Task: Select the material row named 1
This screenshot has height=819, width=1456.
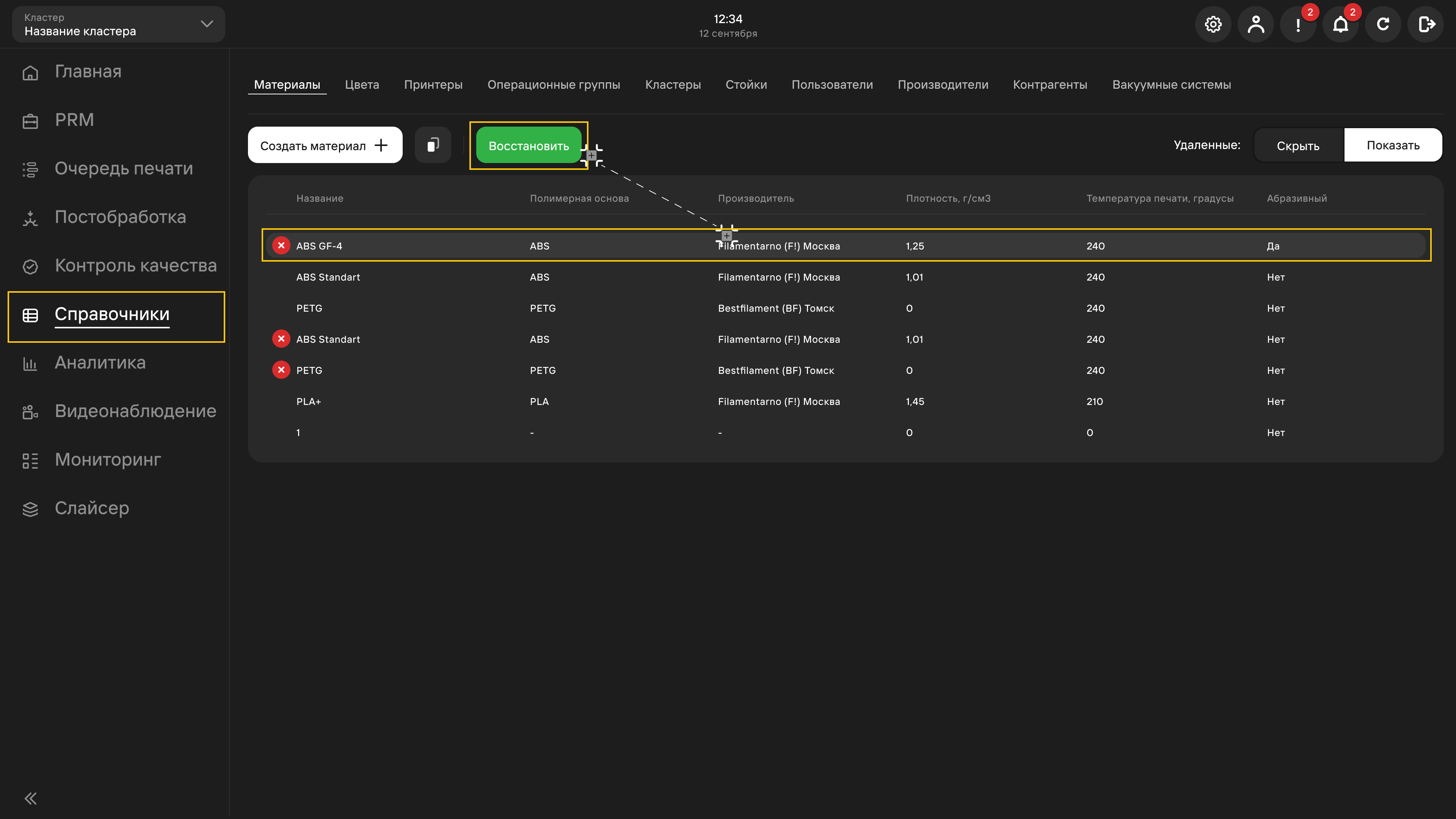Action: 845,432
